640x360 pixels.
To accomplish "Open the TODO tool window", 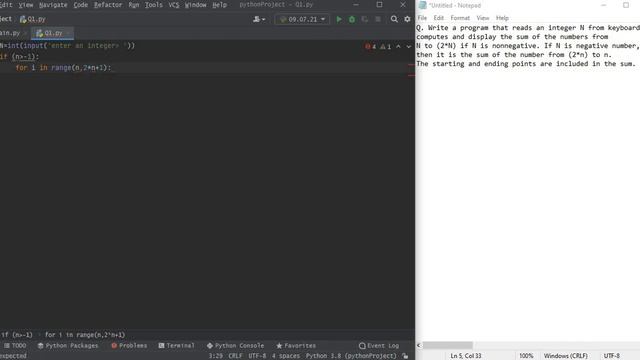I will [x=15, y=345].
